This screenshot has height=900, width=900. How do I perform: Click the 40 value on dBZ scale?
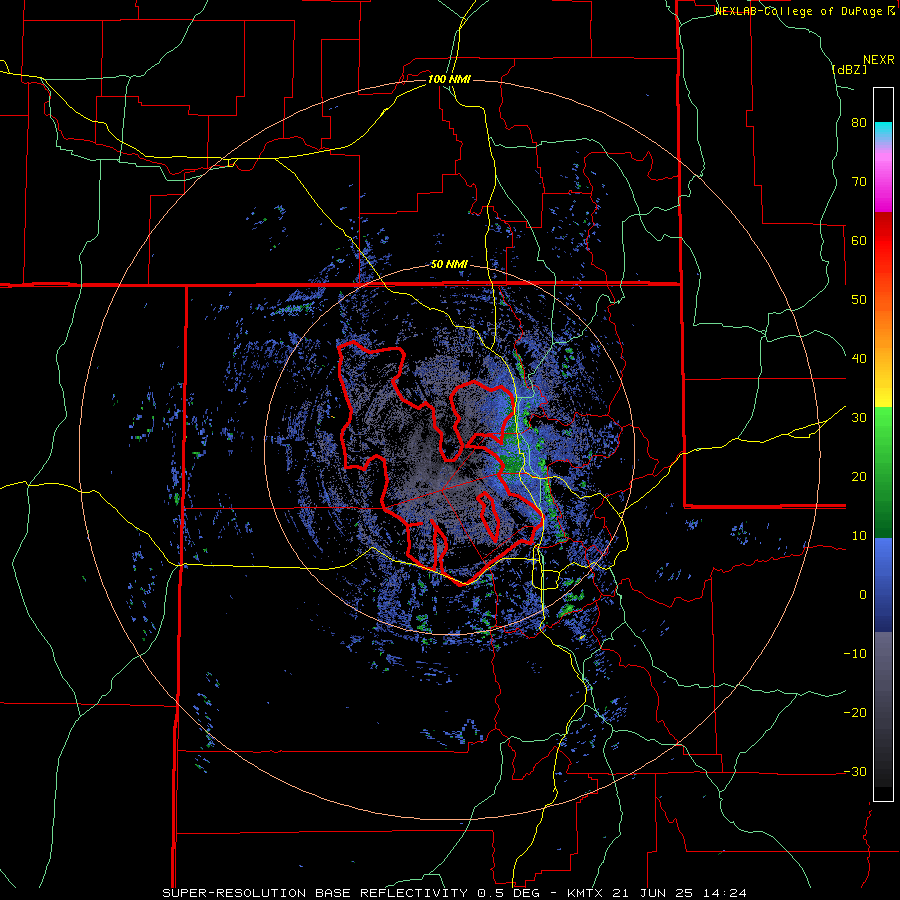click(x=859, y=359)
